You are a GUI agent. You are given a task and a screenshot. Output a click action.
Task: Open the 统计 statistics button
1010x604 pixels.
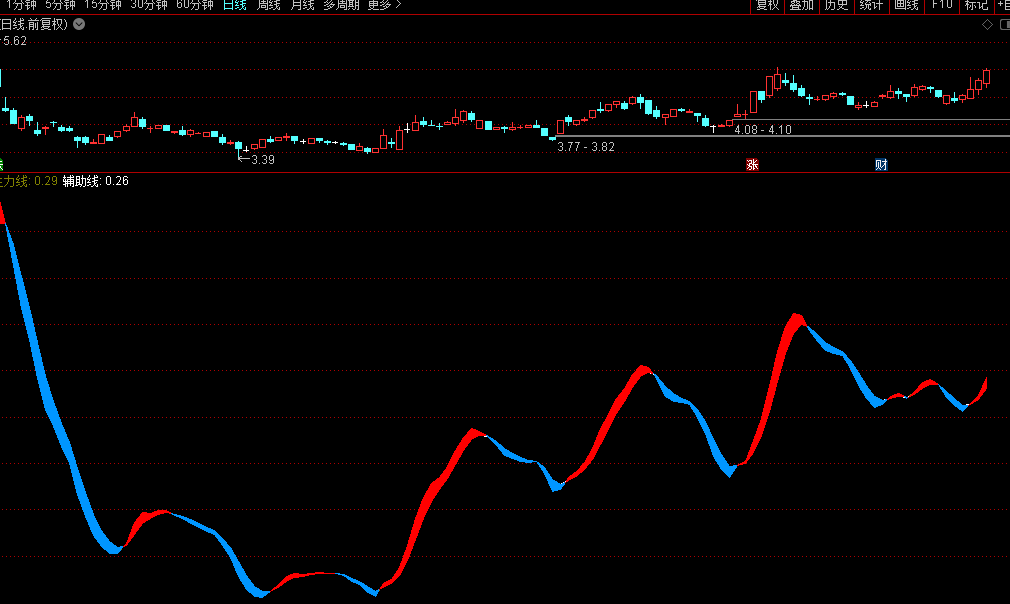click(x=871, y=5)
